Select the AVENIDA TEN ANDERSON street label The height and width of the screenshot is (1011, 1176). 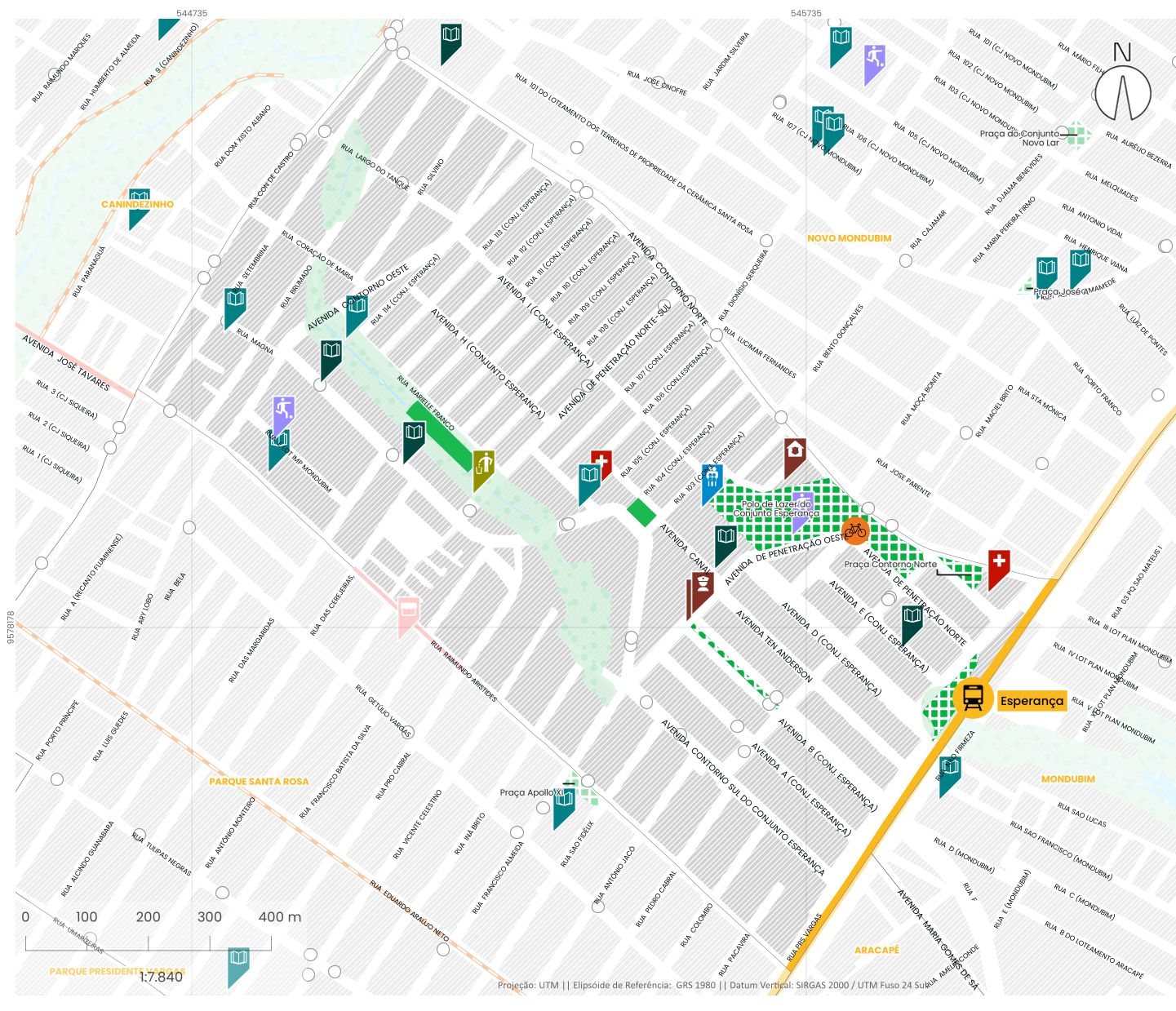774,645
